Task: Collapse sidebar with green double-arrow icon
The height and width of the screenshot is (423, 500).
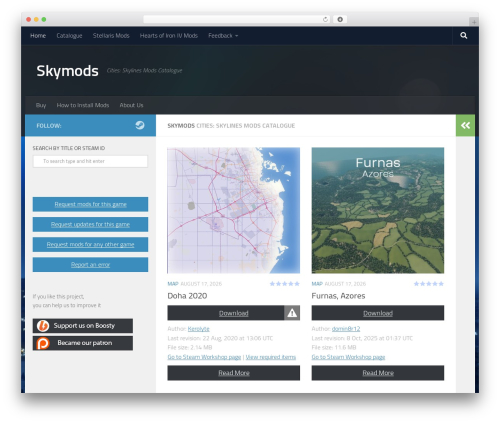Action: (465, 125)
